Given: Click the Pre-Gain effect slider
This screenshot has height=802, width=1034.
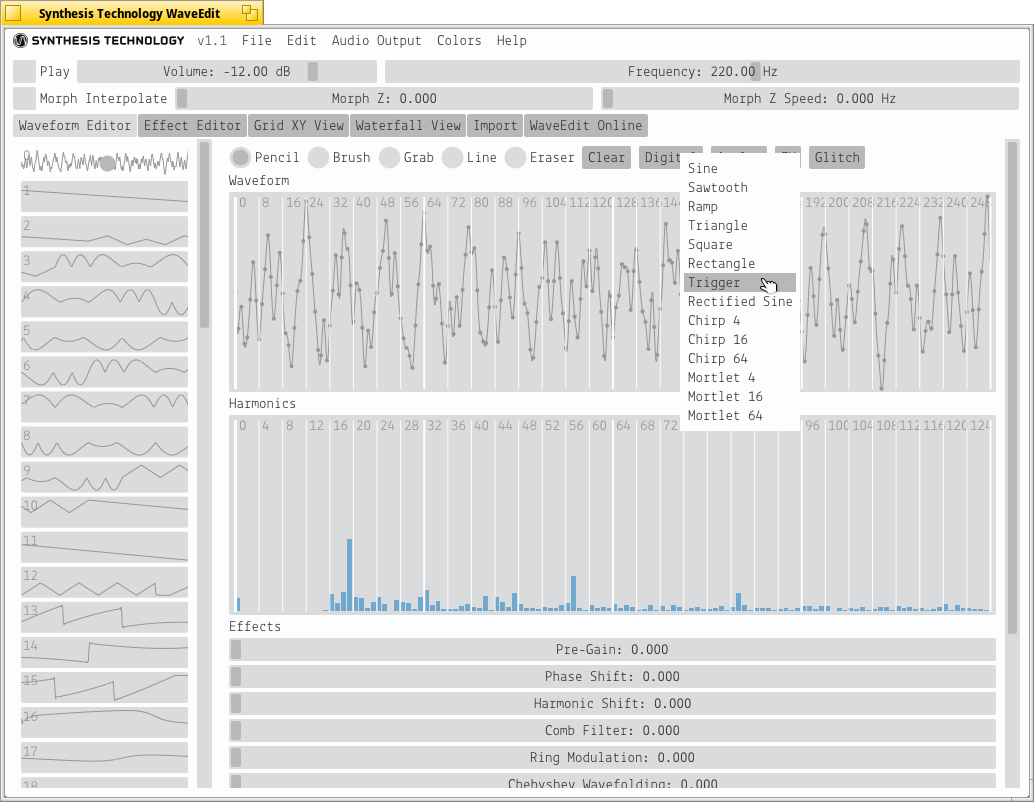Looking at the screenshot, I should click(612, 649).
